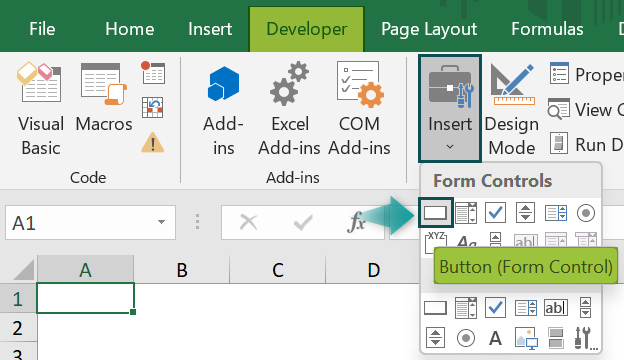
Task: Open Excel Add-ins gears icon
Action: pos(289,109)
